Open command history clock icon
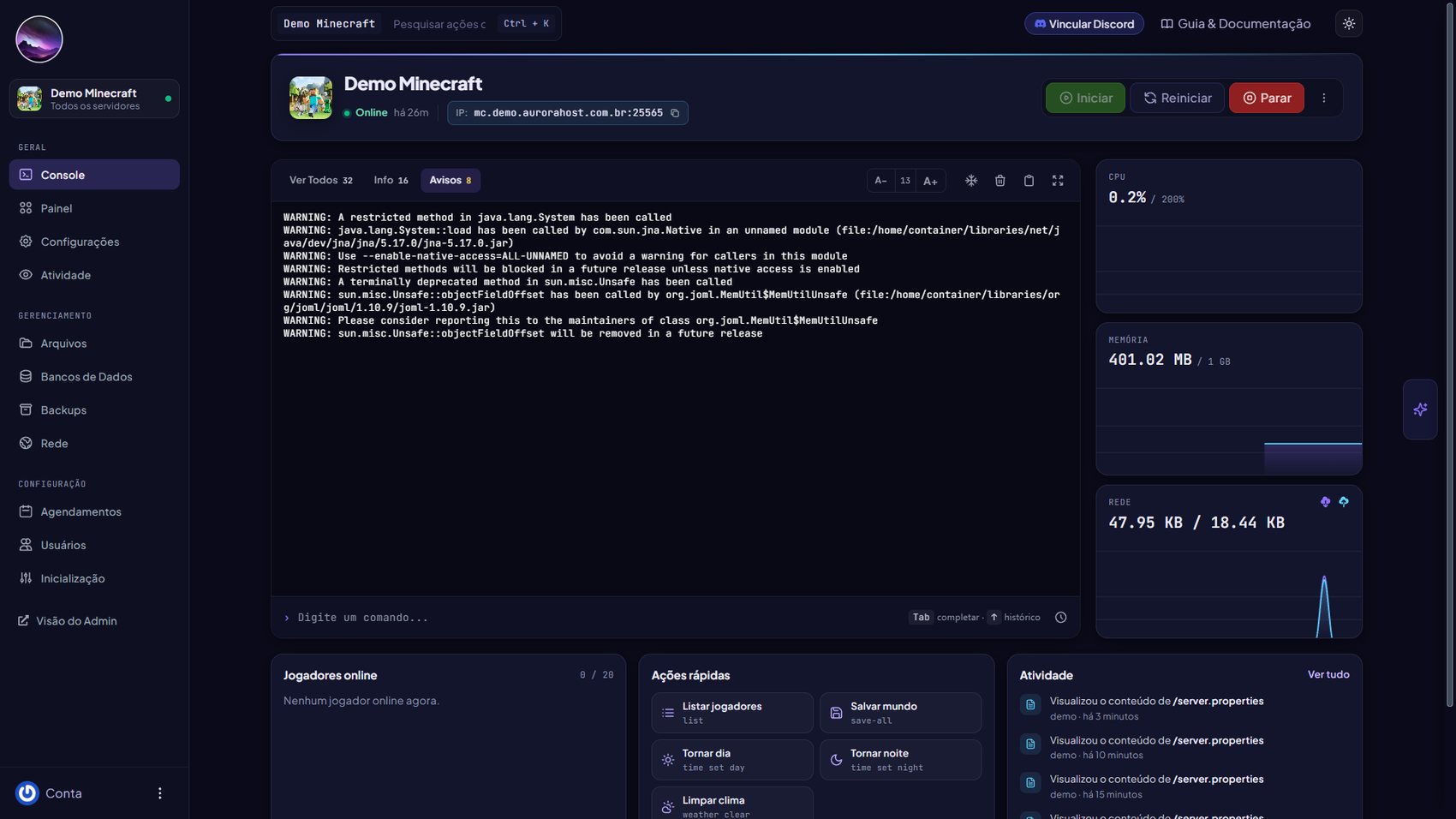This screenshot has height=819, width=1456. [x=1060, y=618]
